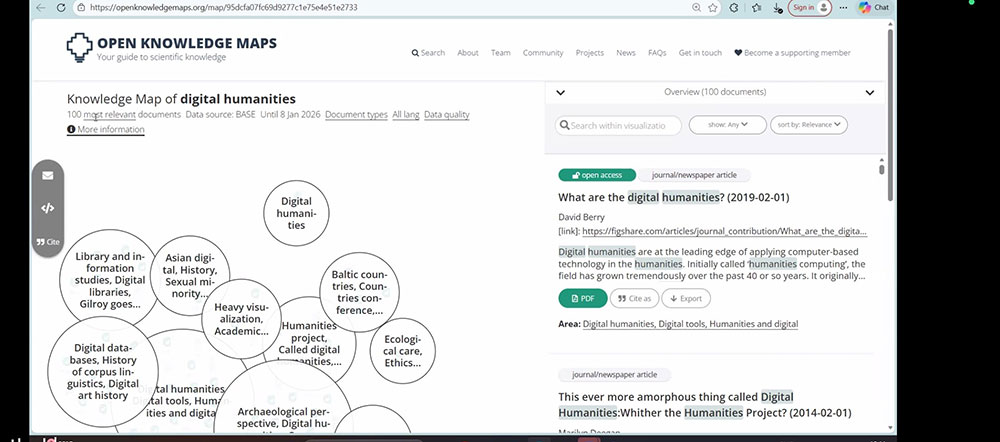Image resolution: width=1000 pixels, height=442 pixels.
Task: Click the browser downloads icon
Action: click(x=777, y=7)
